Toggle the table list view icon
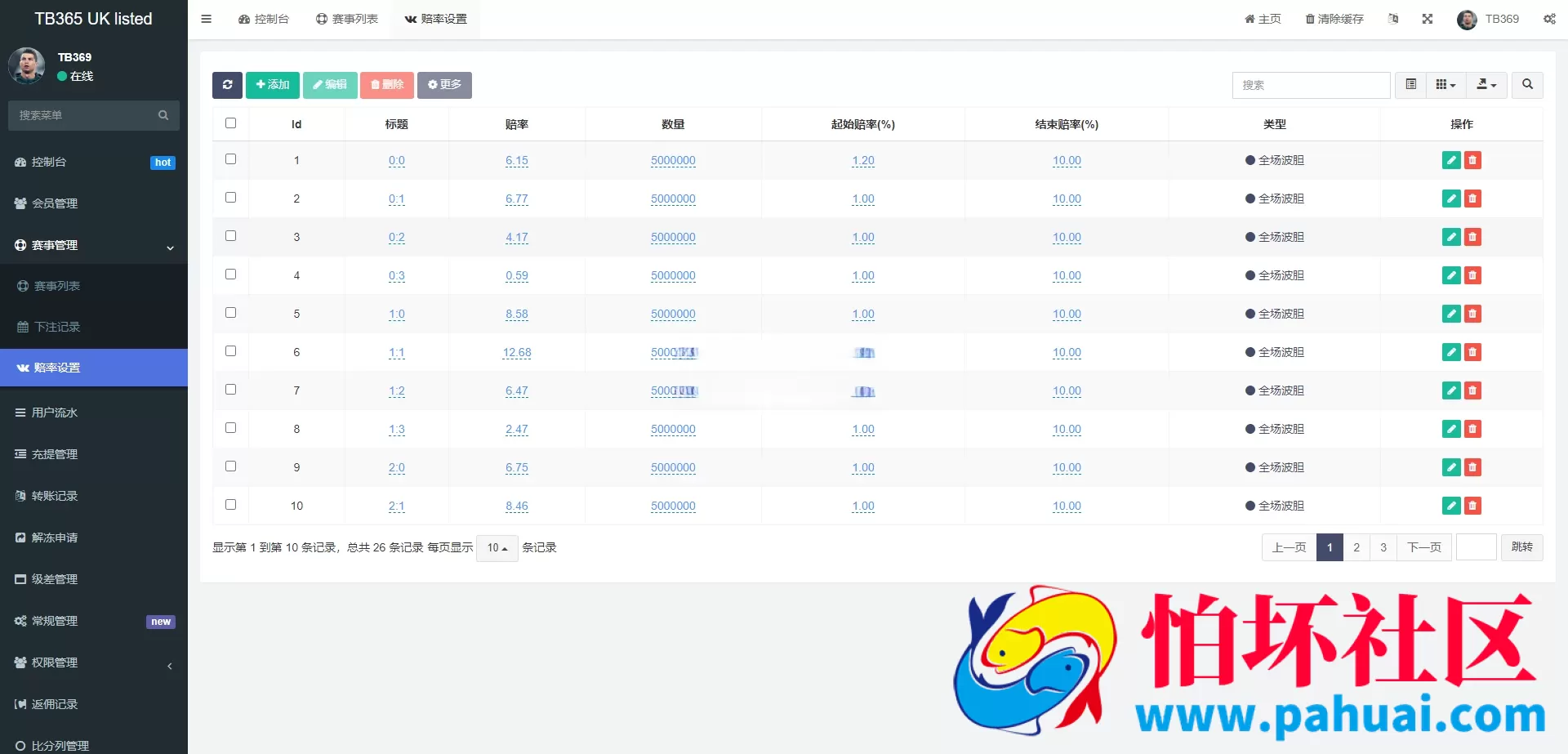The height and width of the screenshot is (754, 1568). (x=1410, y=85)
